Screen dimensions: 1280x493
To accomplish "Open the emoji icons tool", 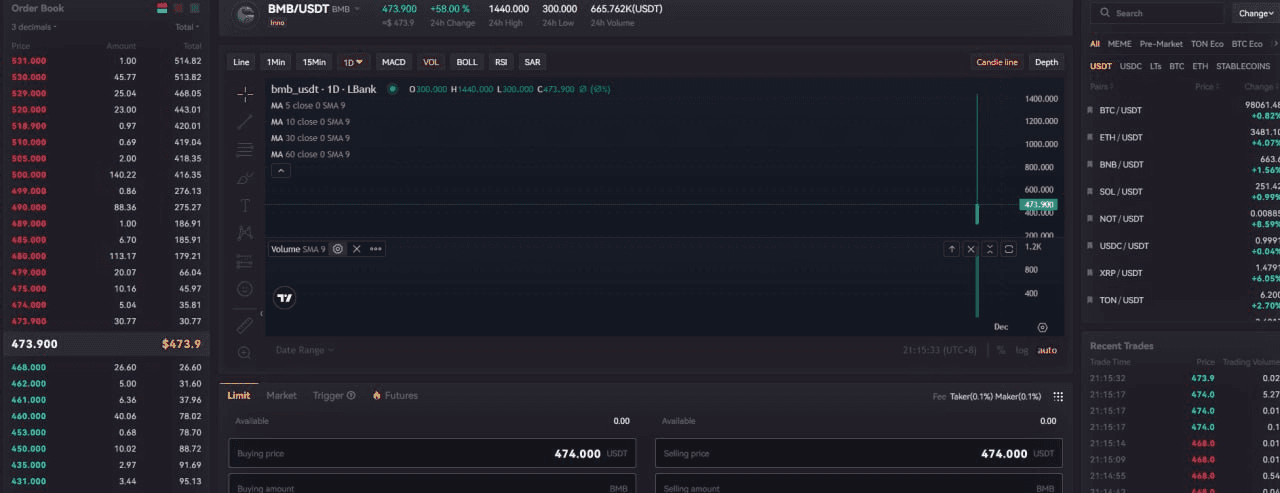I will point(245,289).
